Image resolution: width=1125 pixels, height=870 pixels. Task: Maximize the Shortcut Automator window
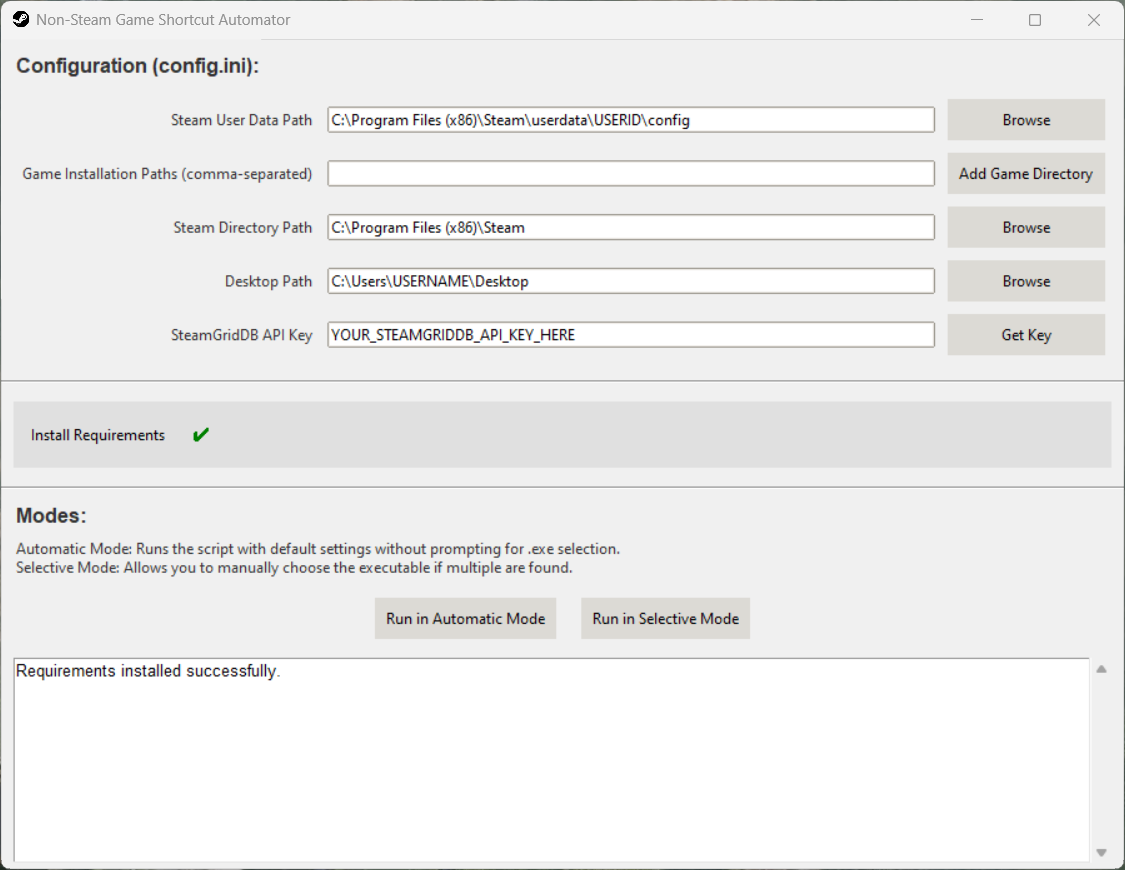pyautogui.click(x=1035, y=19)
